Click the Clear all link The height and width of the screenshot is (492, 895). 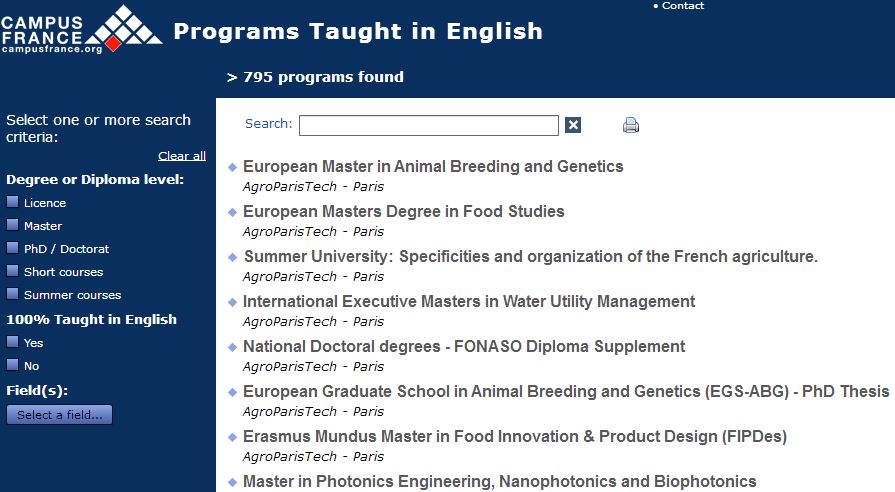coord(182,156)
